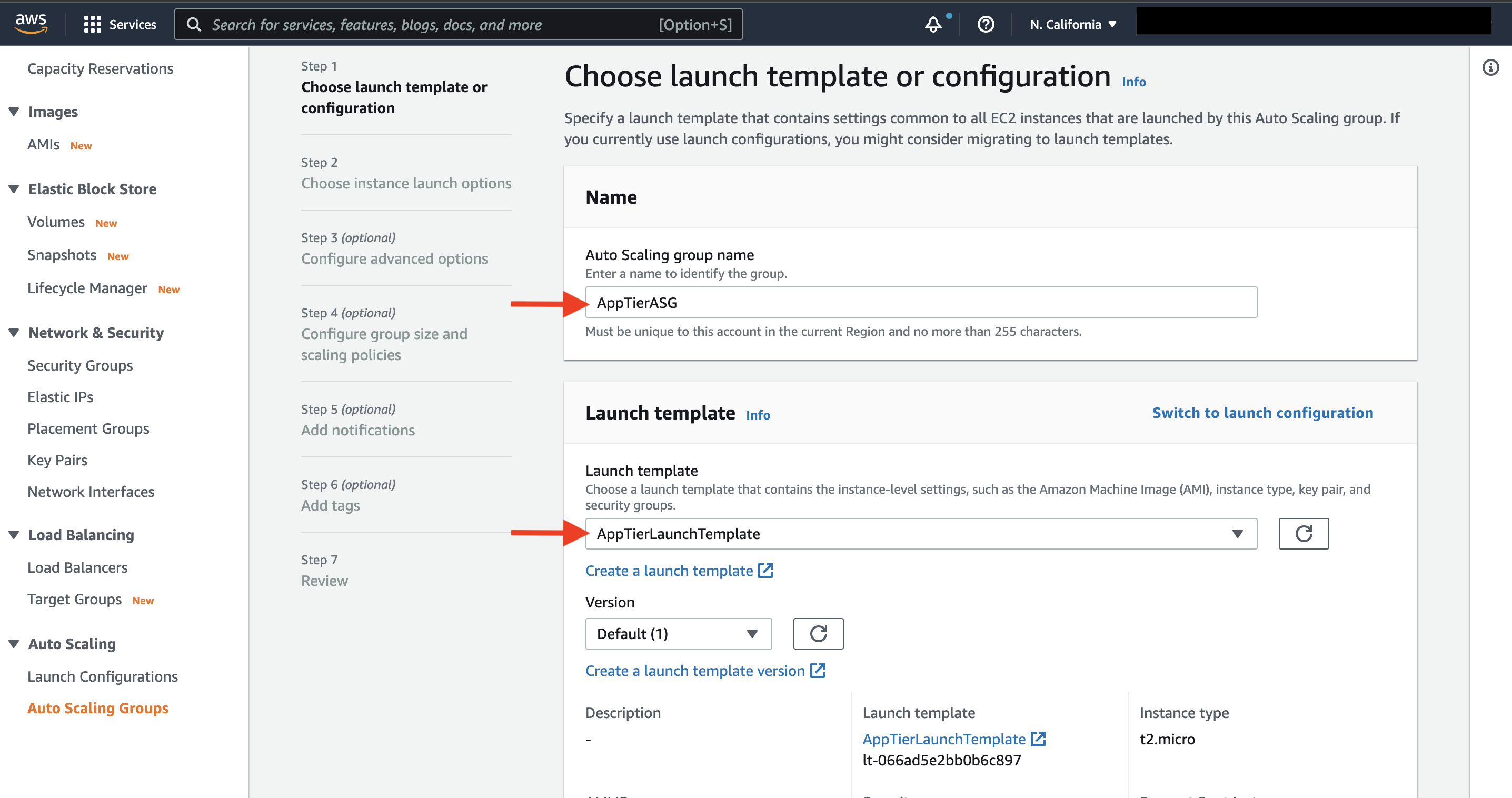Open Capacity Reservations in sidebar
1512x798 pixels.
101,68
